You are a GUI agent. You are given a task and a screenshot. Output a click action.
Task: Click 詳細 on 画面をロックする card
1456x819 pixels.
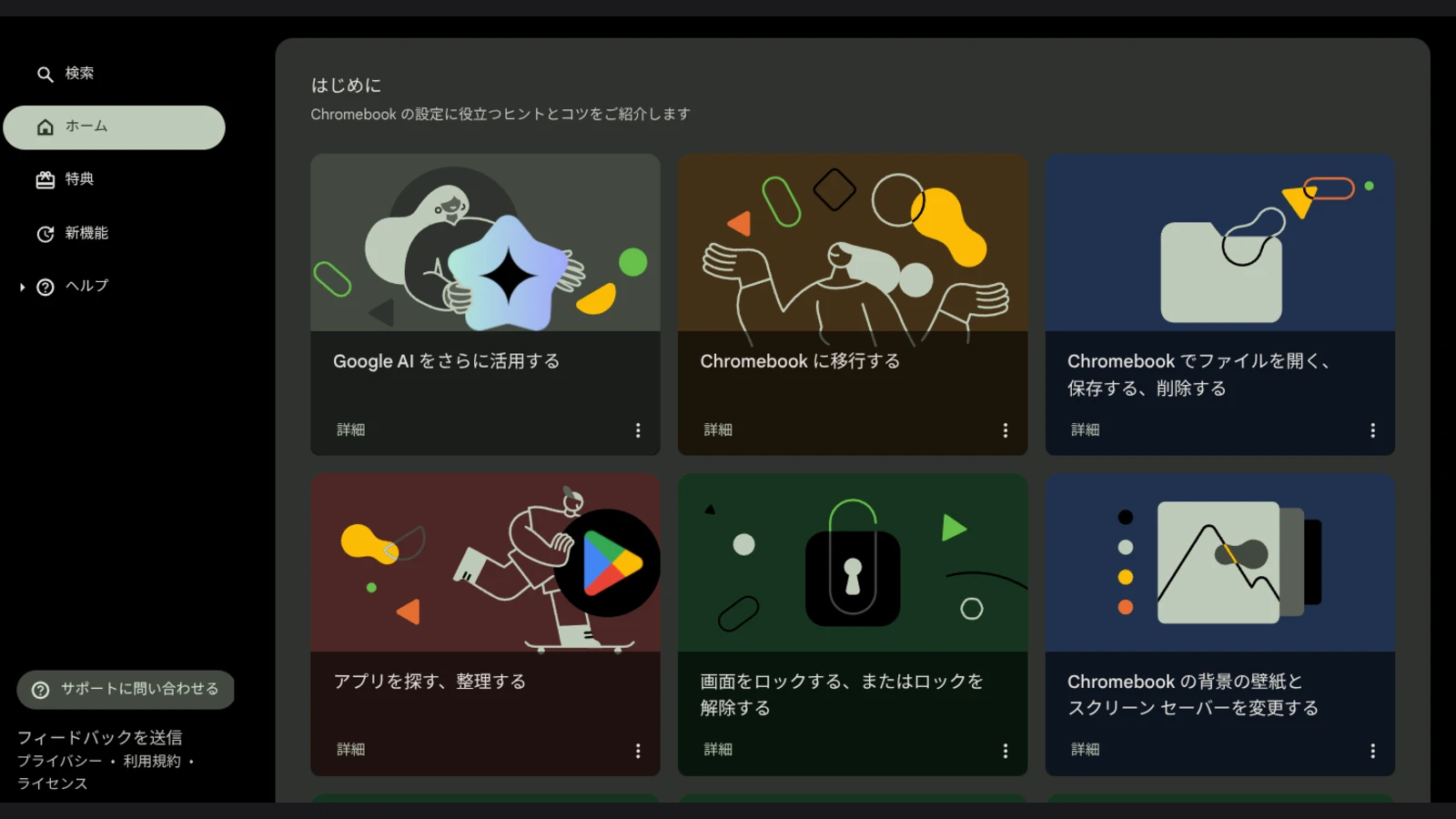(718, 749)
